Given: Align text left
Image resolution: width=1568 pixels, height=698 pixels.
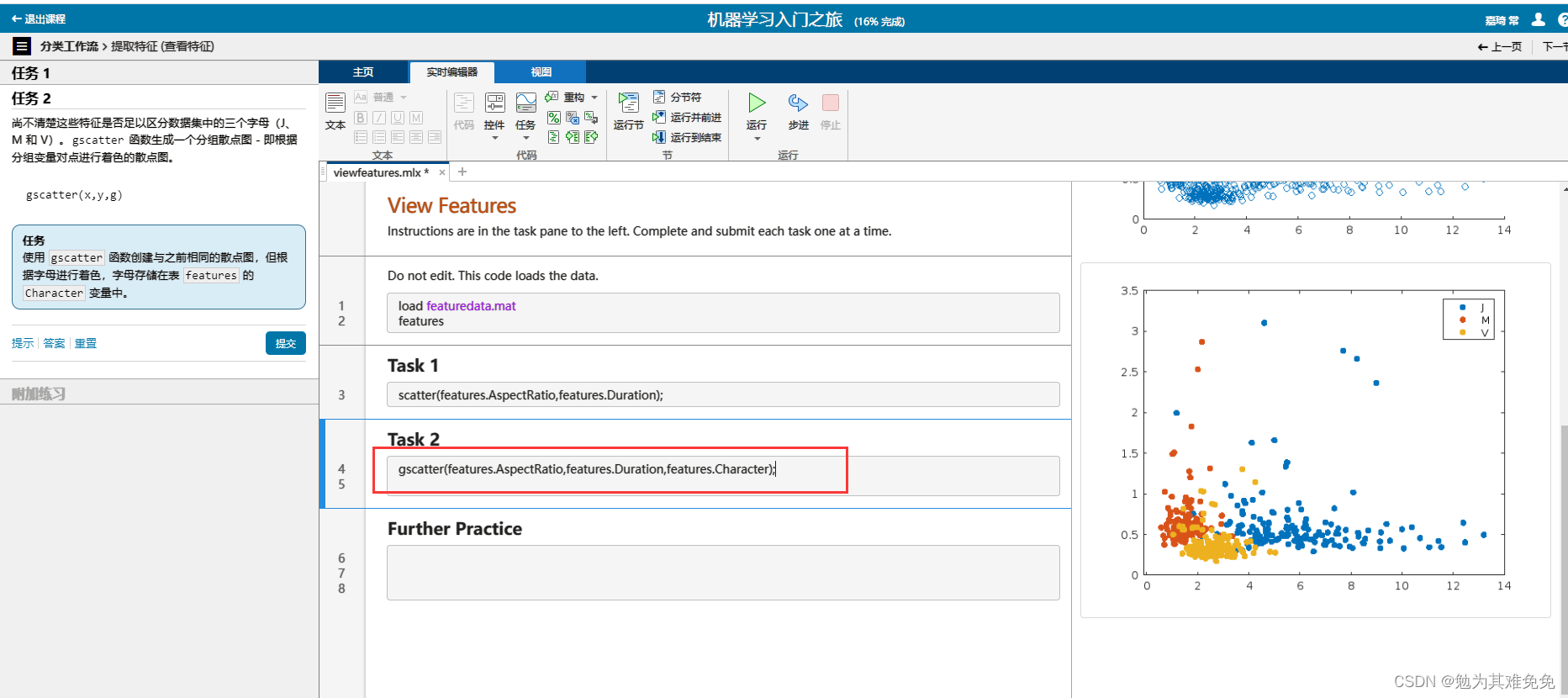Looking at the screenshot, I should pos(398,136).
